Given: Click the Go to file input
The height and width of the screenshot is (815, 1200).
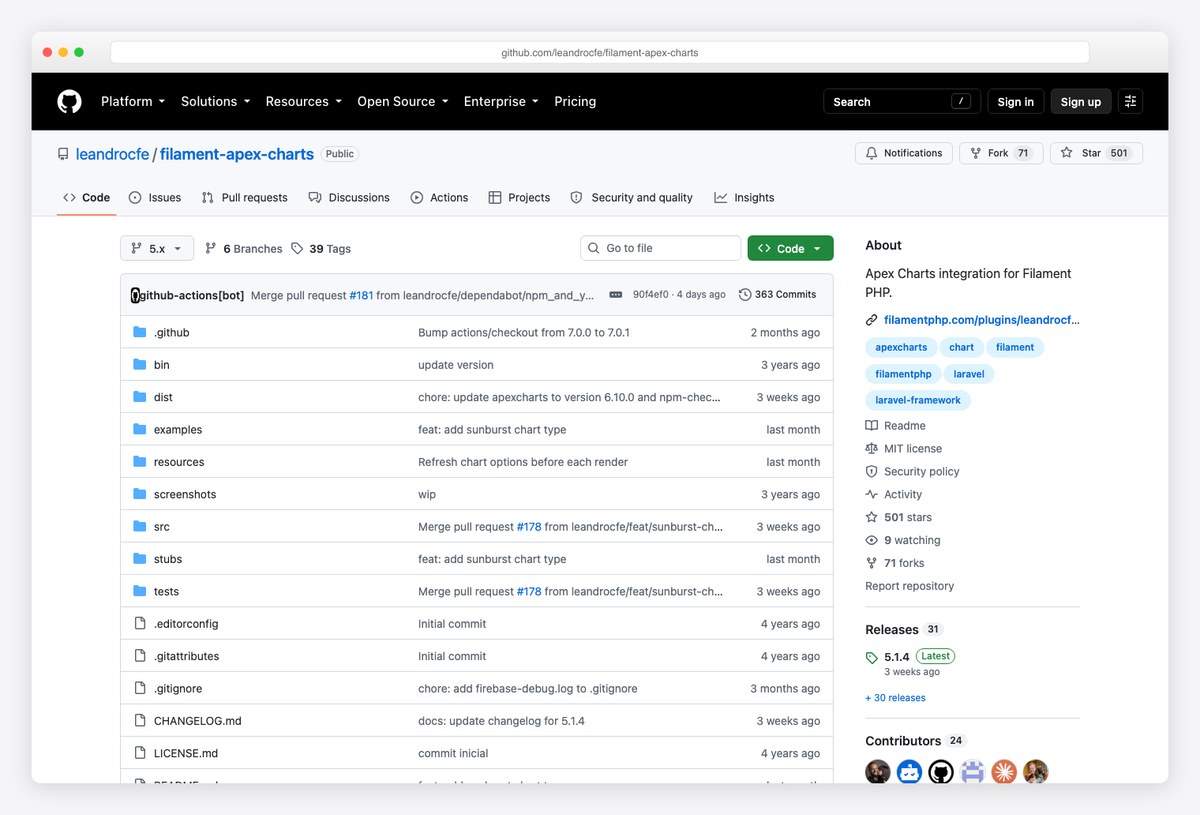Looking at the screenshot, I should pyautogui.click(x=660, y=248).
